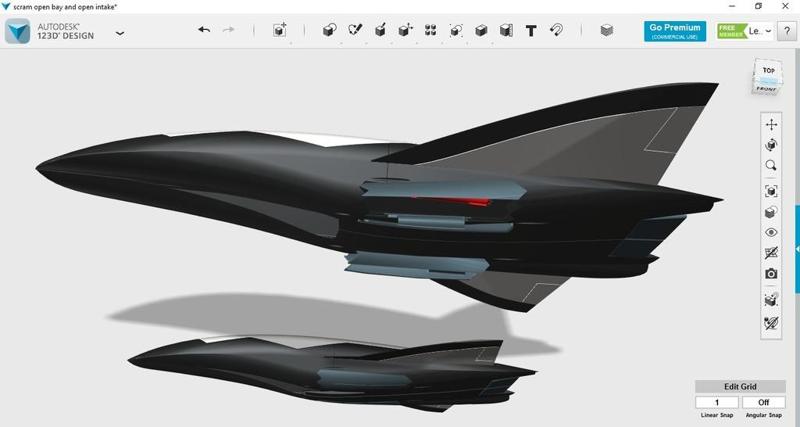Activate the Snap magnet tool
The image size is (800, 427).
point(556,30)
